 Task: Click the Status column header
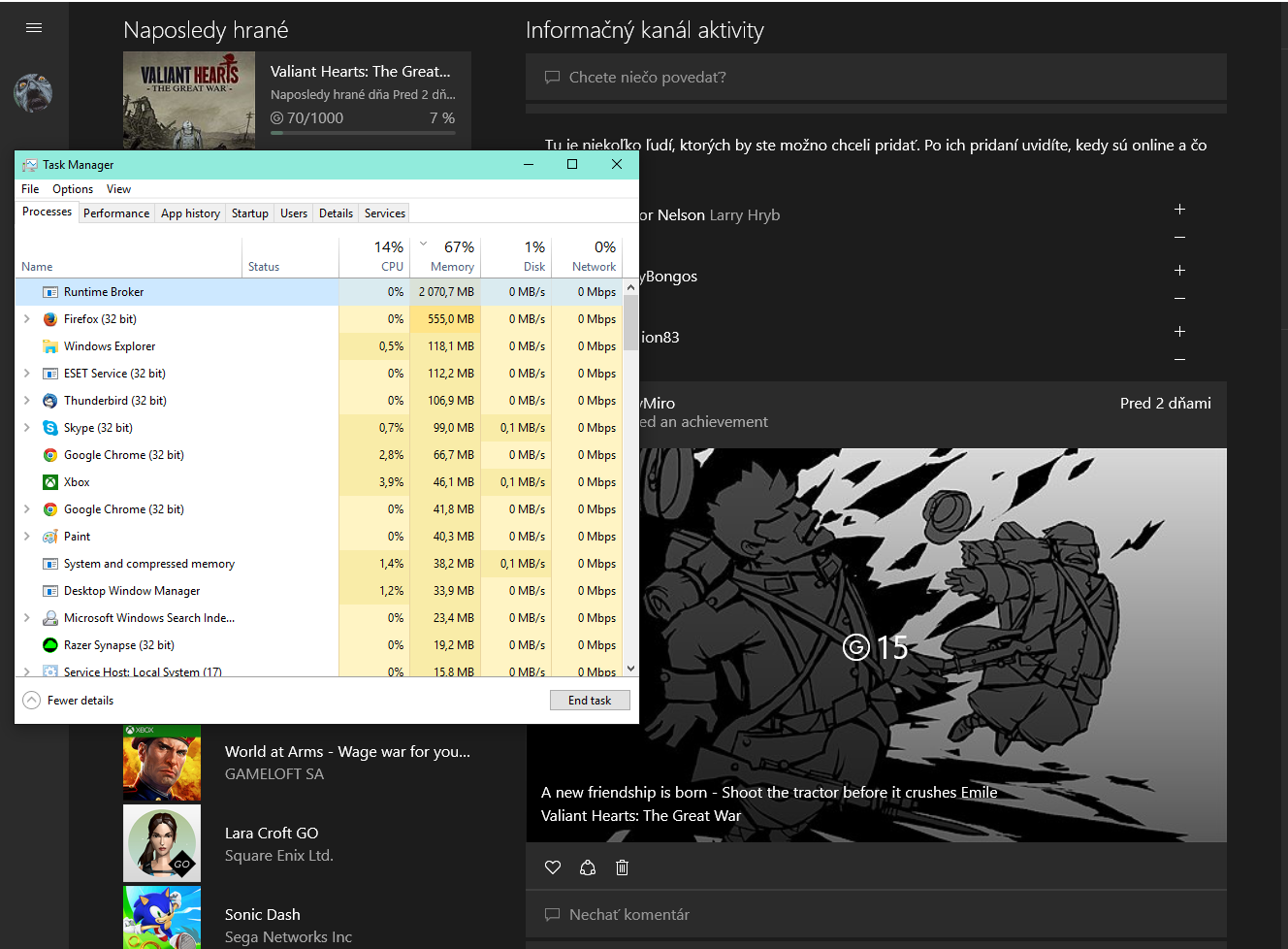point(290,256)
